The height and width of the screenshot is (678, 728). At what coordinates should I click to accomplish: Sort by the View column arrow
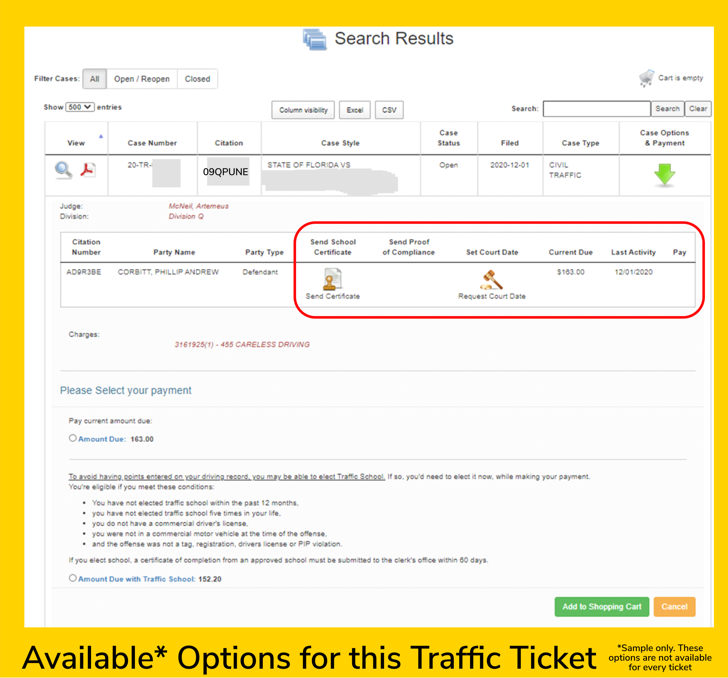click(x=101, y=136)
